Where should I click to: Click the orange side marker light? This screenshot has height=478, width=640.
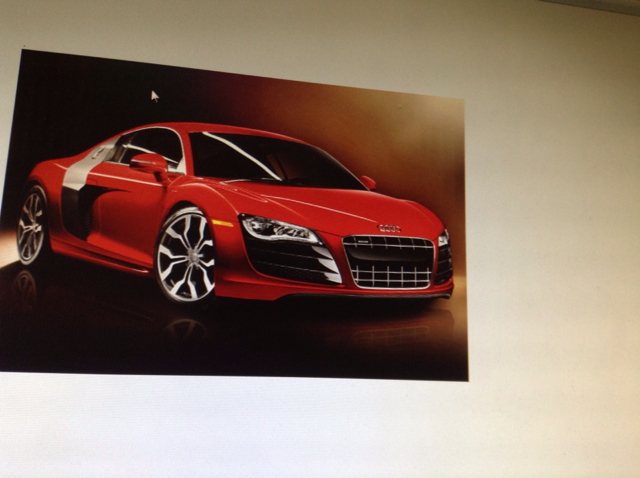222,224
